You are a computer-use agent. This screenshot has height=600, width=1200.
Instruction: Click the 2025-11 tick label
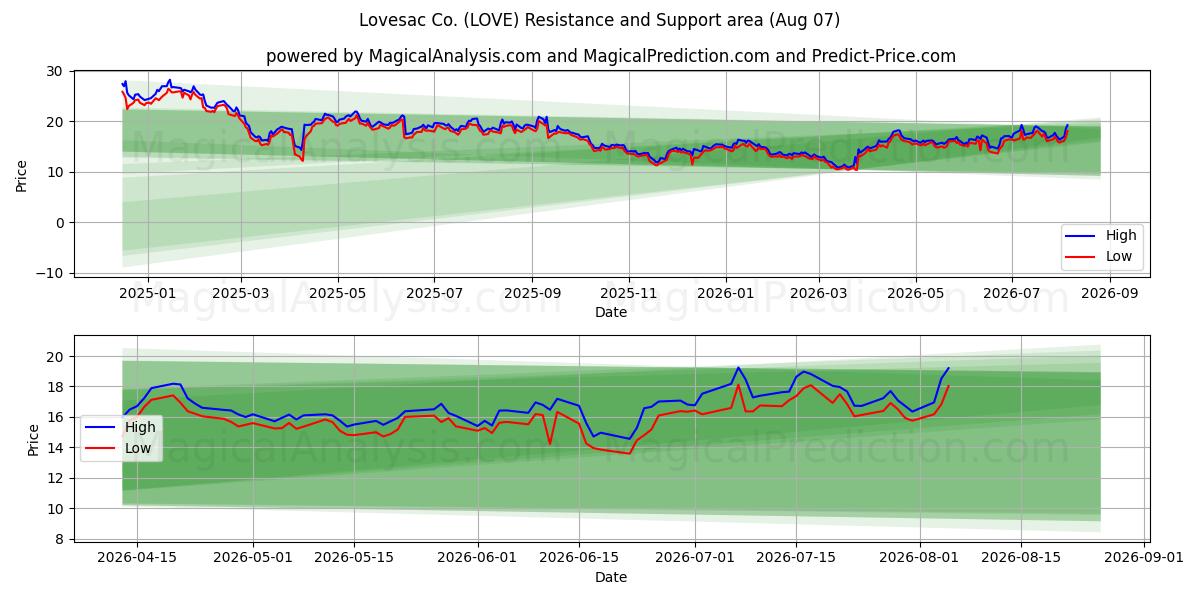pos(629,293)
